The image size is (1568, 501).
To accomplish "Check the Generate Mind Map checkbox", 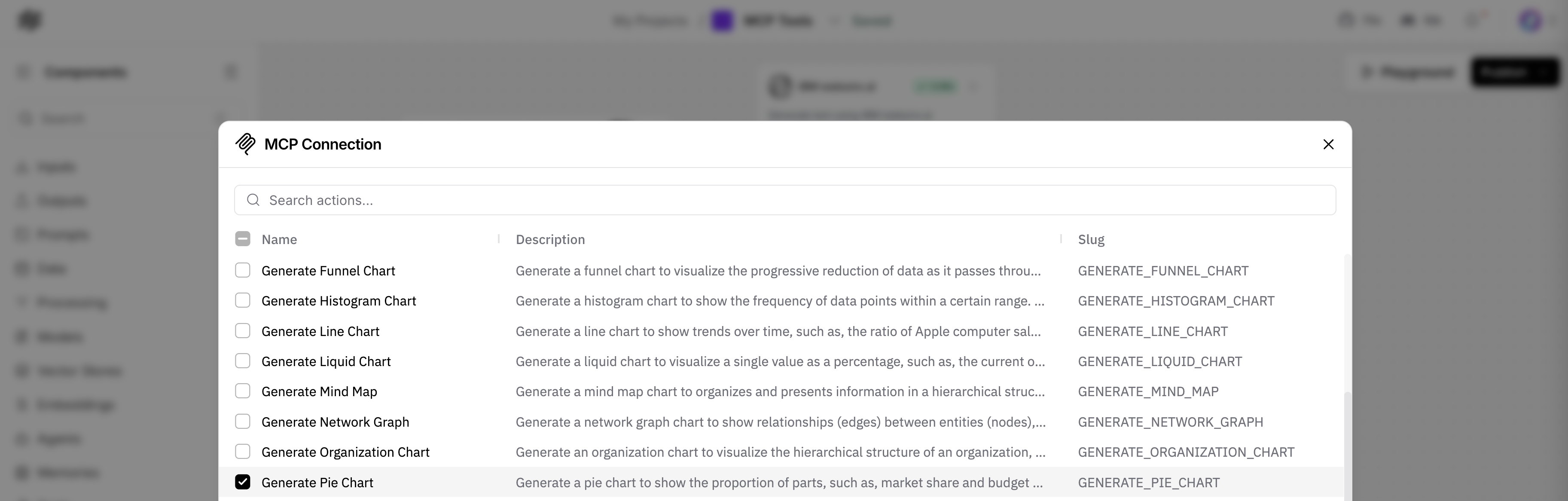I will (x=242, y=391).
